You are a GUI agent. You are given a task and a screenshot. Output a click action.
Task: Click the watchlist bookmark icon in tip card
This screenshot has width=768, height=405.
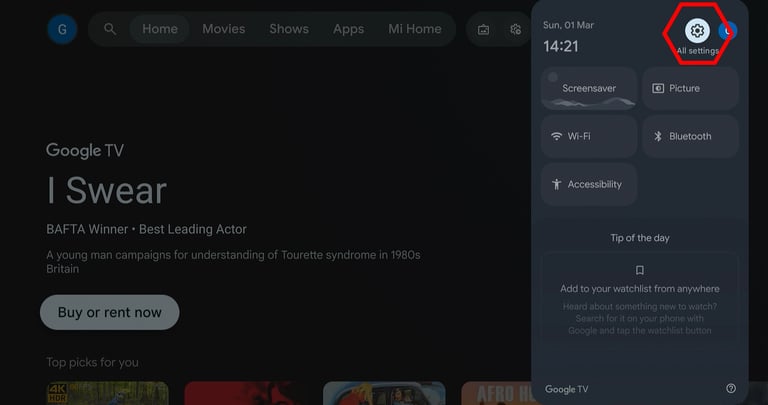pyautogui.click(x=640, y=270)
